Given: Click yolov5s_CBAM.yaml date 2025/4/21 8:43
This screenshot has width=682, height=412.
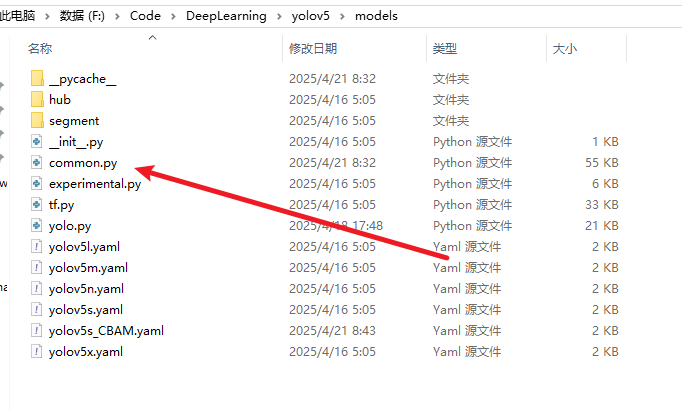Looking at the screenshot, I should click(332, 331).
